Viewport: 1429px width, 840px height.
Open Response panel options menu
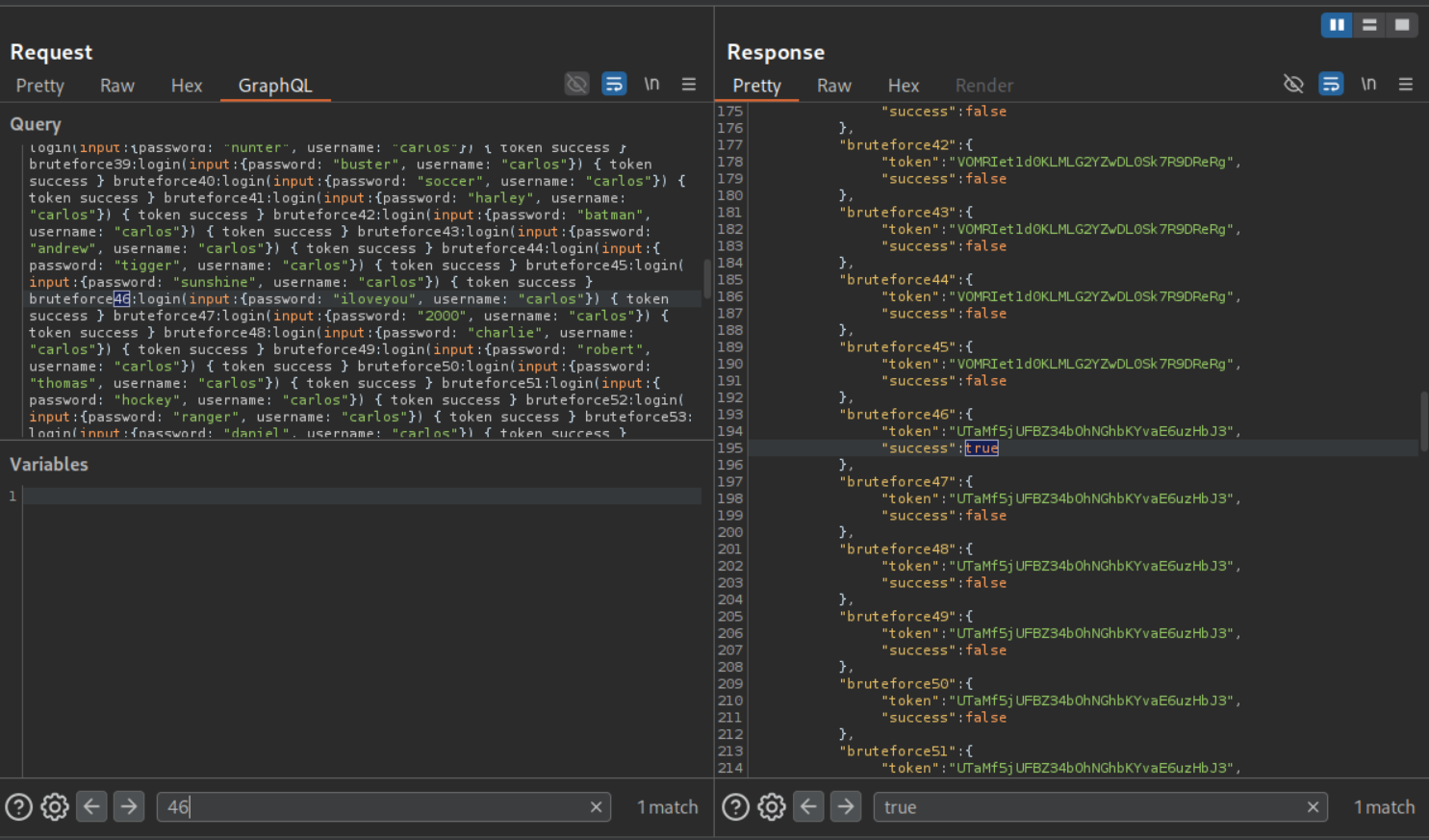click(1406, 85)
